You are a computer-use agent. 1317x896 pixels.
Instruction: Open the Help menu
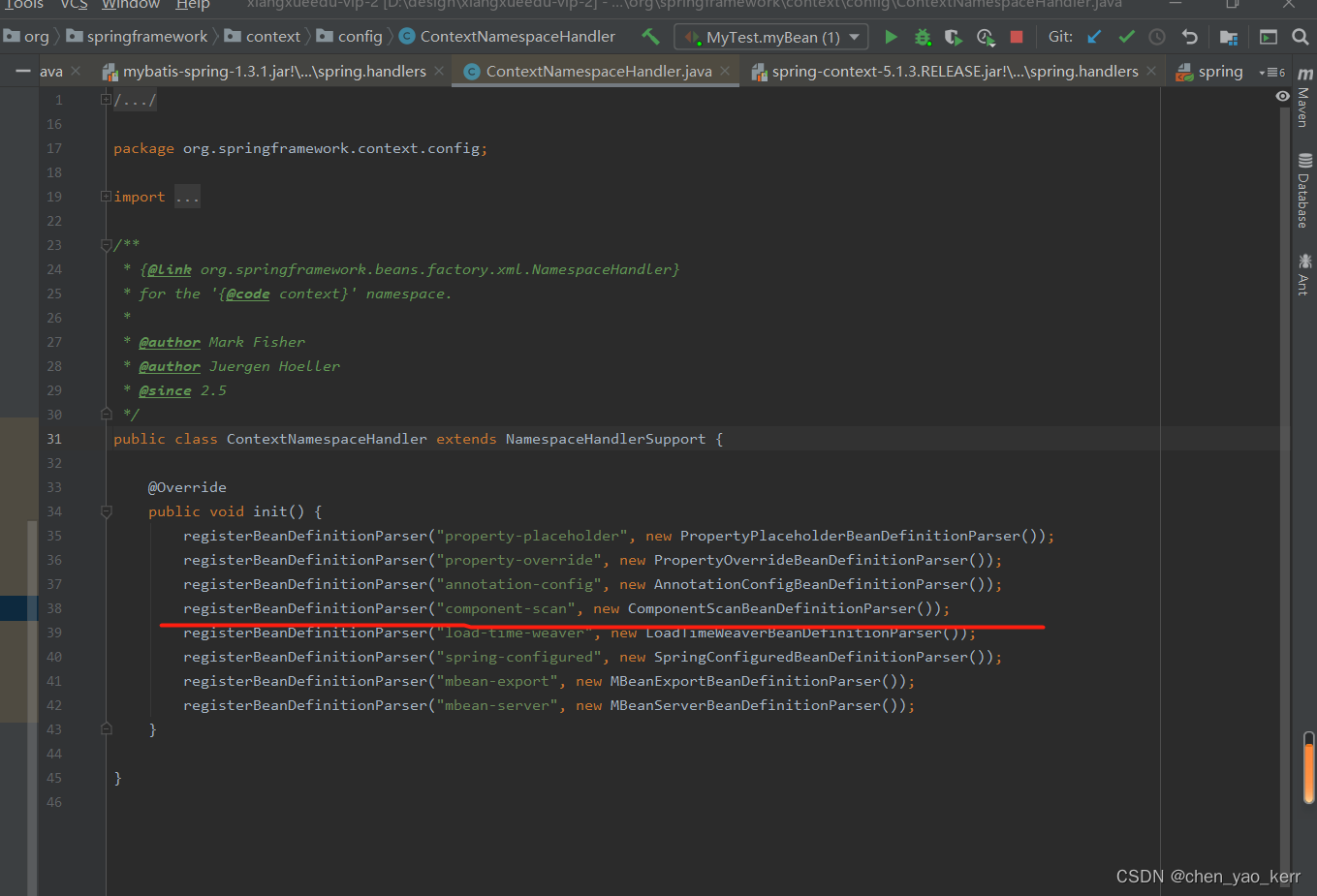click(x=193, y=5)
